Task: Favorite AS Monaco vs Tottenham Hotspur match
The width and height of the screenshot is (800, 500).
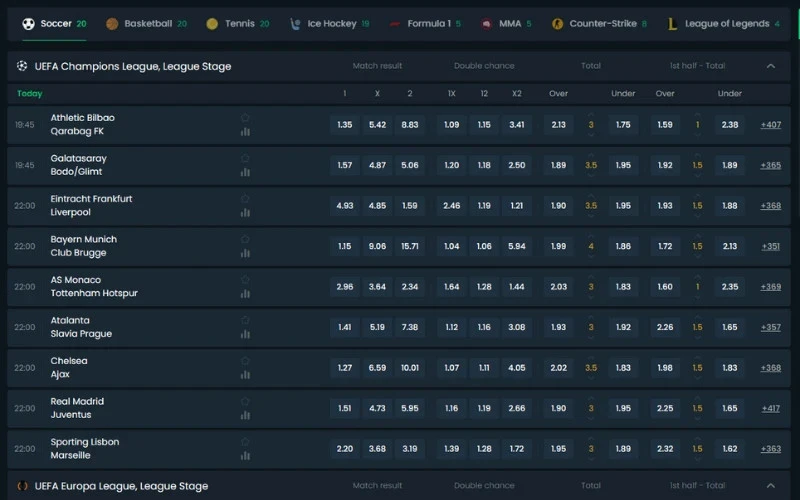Action: tap(245, 280)
